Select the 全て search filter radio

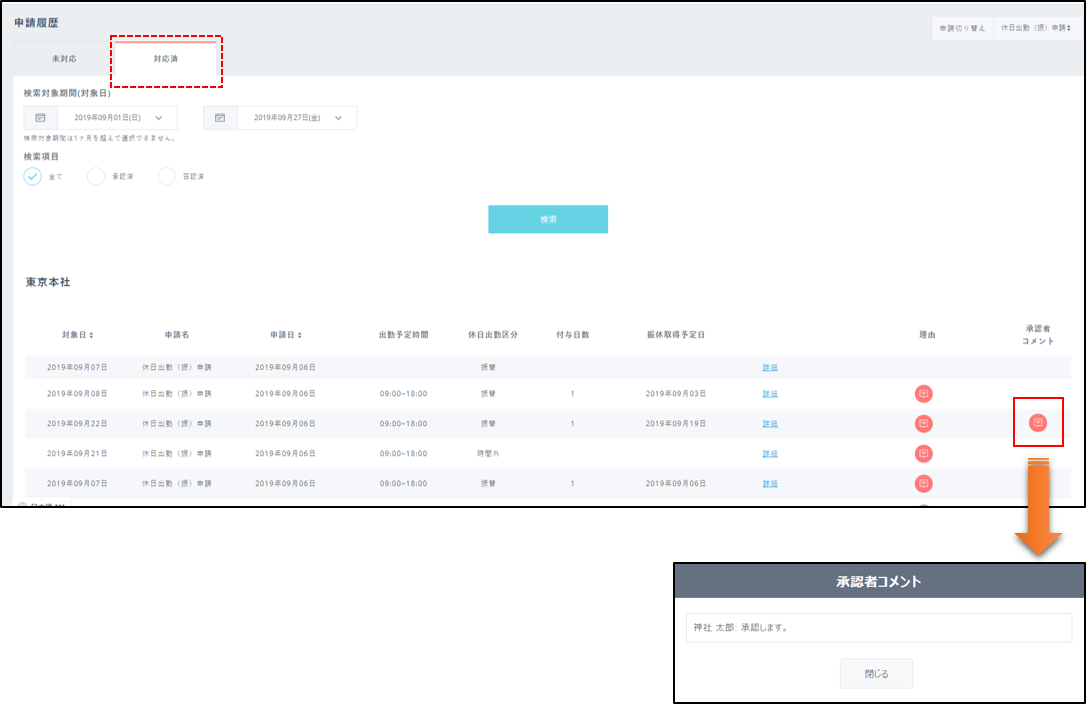[33, 176]
